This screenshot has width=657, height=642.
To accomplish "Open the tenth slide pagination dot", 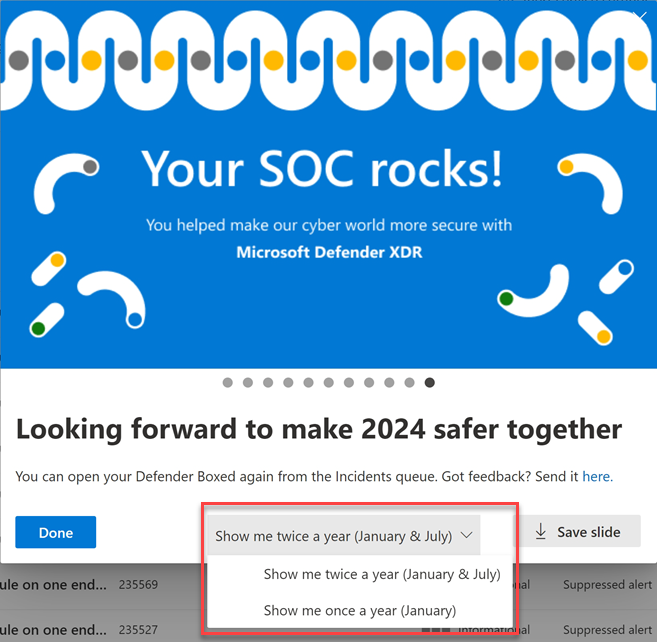I will [x=410, y=383].
